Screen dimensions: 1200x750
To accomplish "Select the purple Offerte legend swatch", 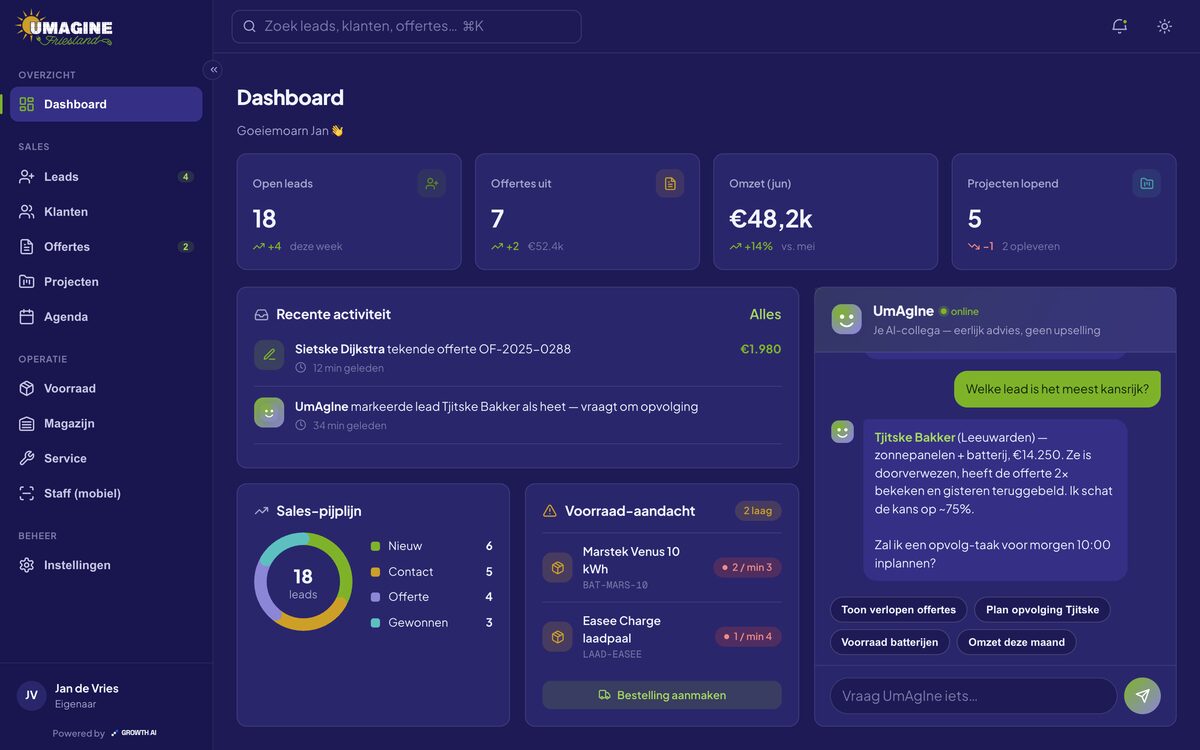I will click(x=375, y=597).
